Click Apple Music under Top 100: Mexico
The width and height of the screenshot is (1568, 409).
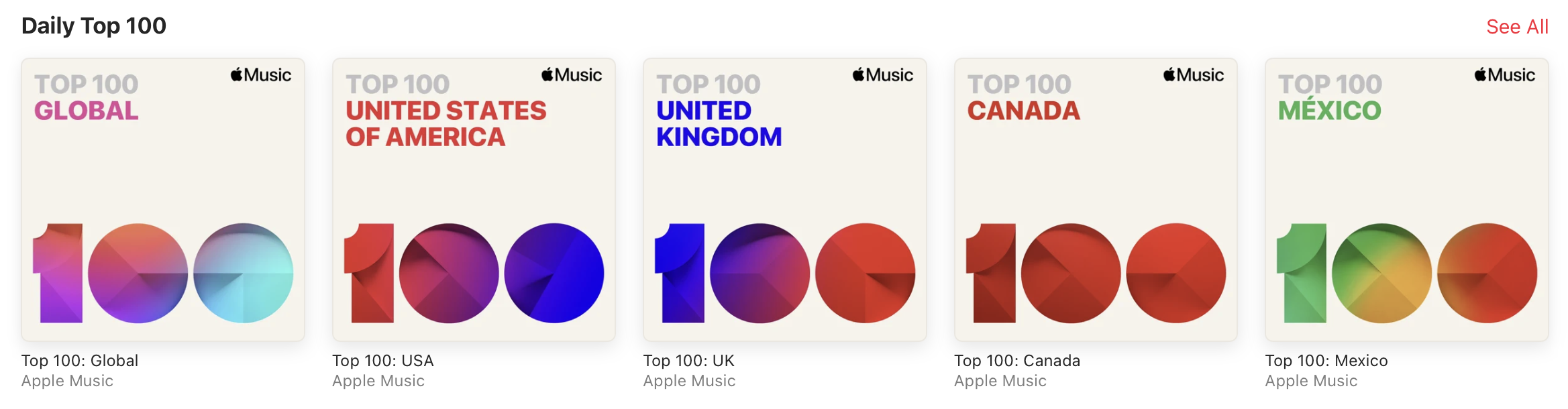point(1311,381)
